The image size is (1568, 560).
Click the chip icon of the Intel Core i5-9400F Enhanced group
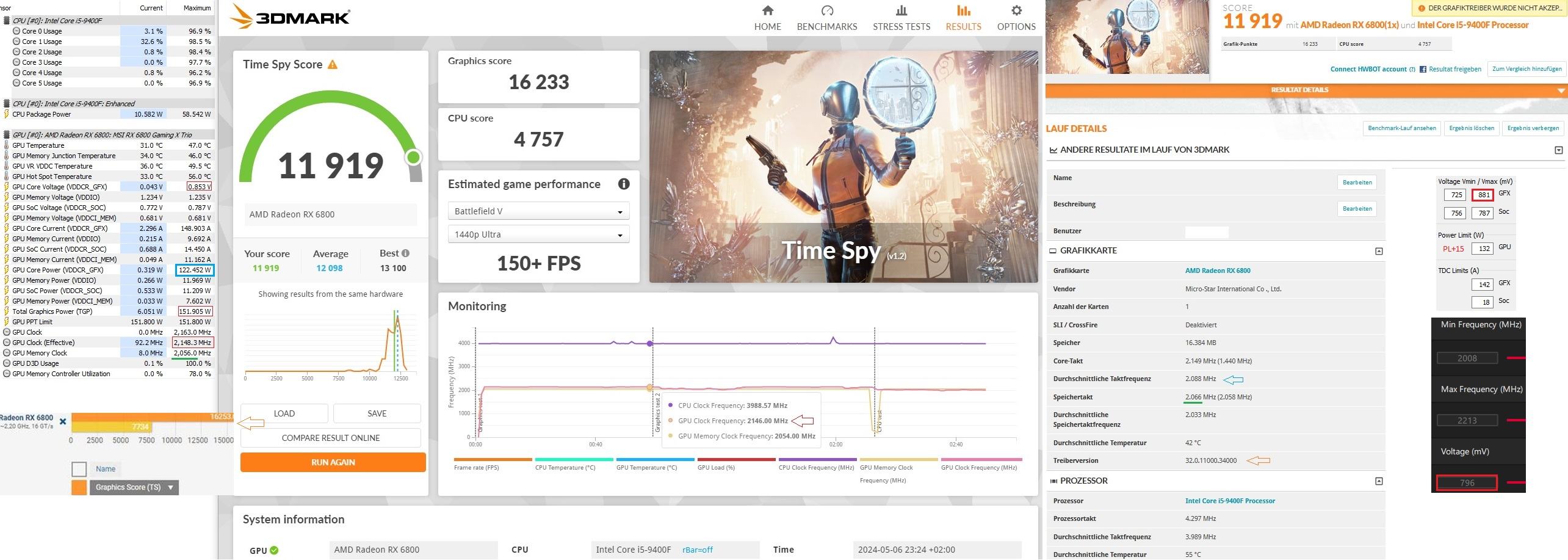[7, 103]
